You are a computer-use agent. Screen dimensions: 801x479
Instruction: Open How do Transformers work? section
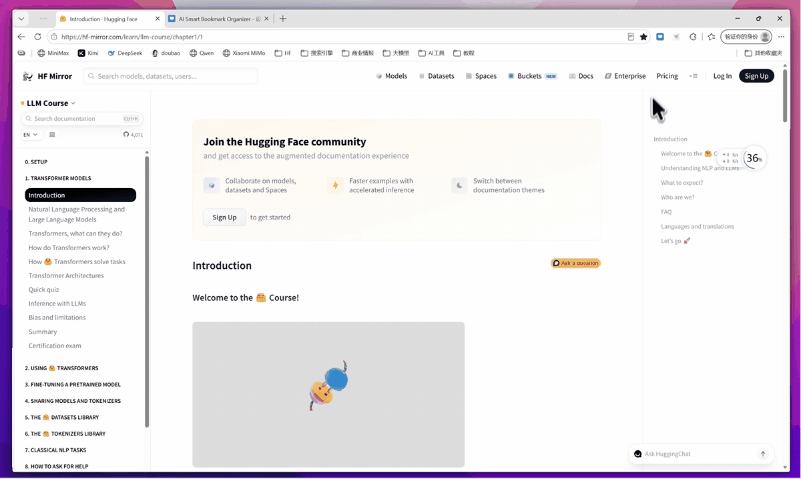click(x=68, y=248)
